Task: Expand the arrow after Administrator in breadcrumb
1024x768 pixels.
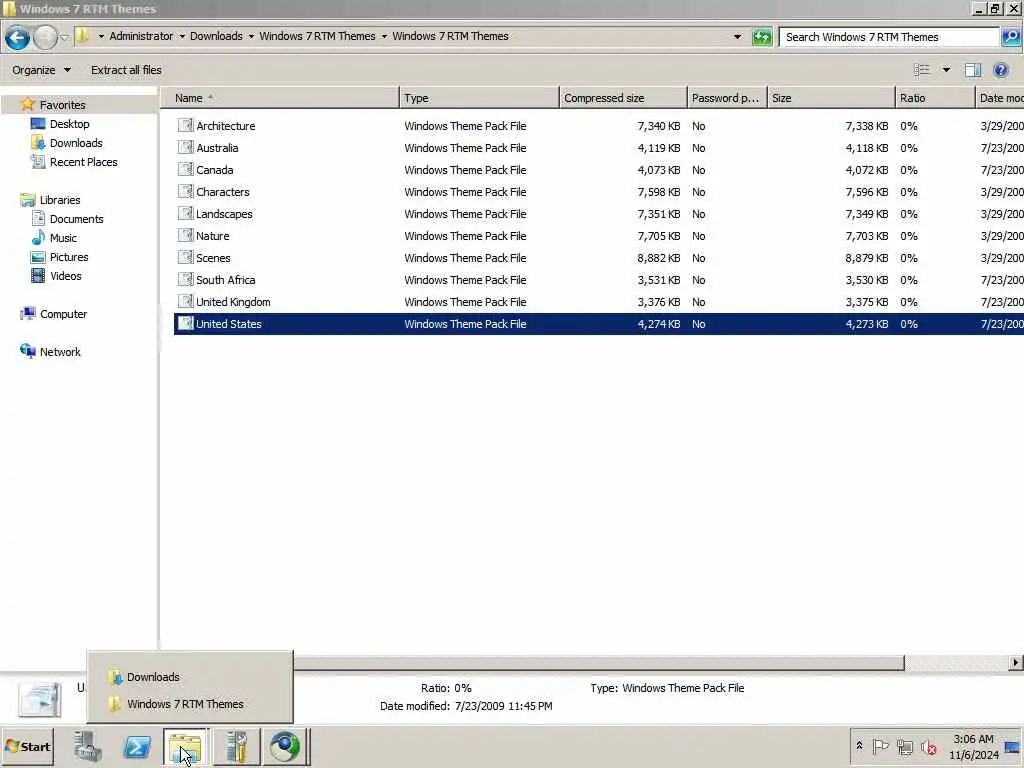Action: [182, 37]
